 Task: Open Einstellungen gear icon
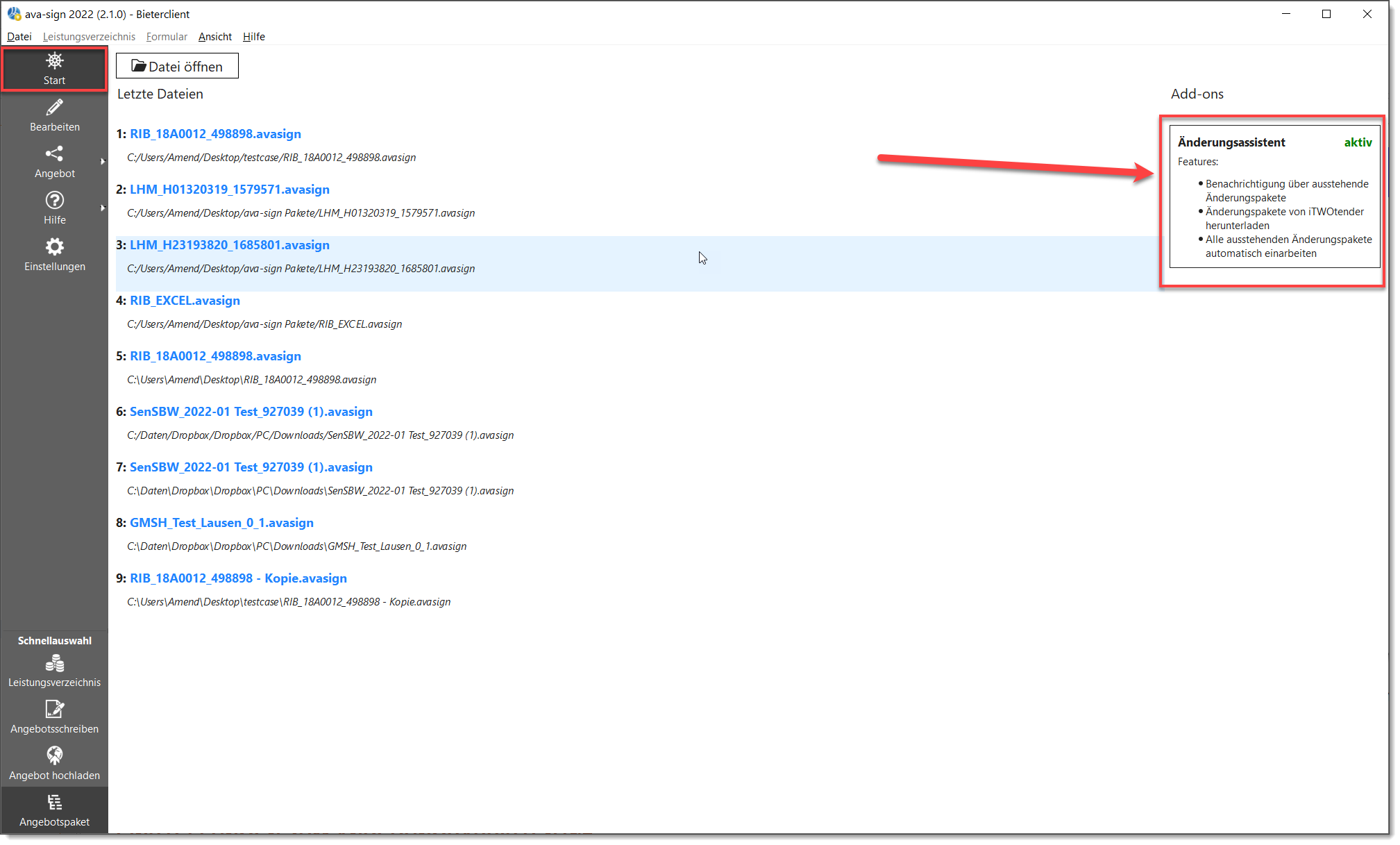(x=54, y=246)
